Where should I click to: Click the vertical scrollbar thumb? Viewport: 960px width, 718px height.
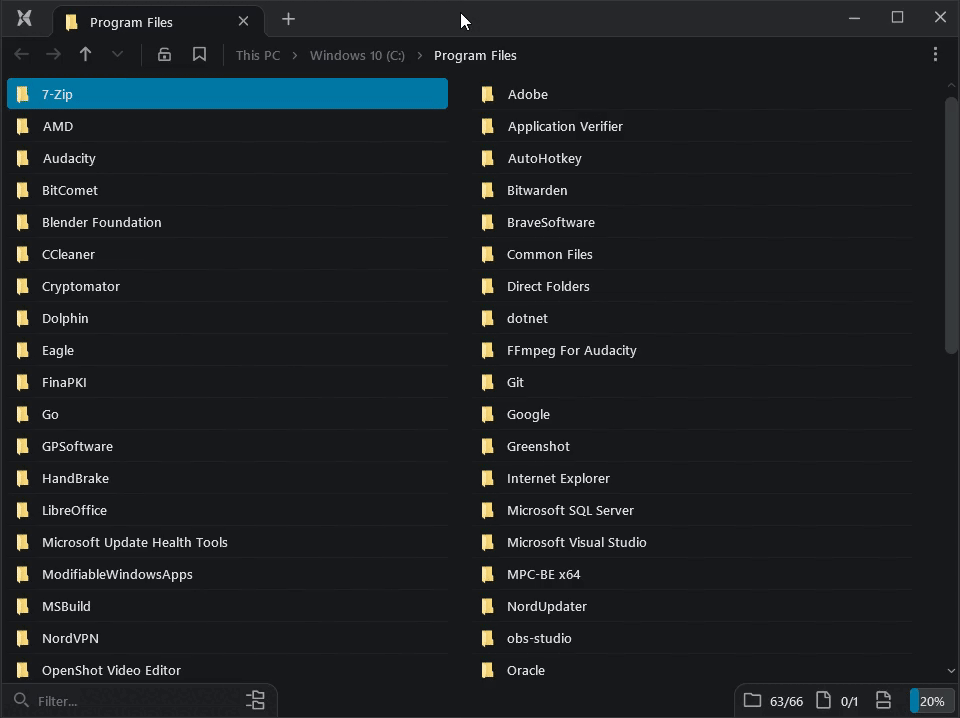(x=951, y=225)
